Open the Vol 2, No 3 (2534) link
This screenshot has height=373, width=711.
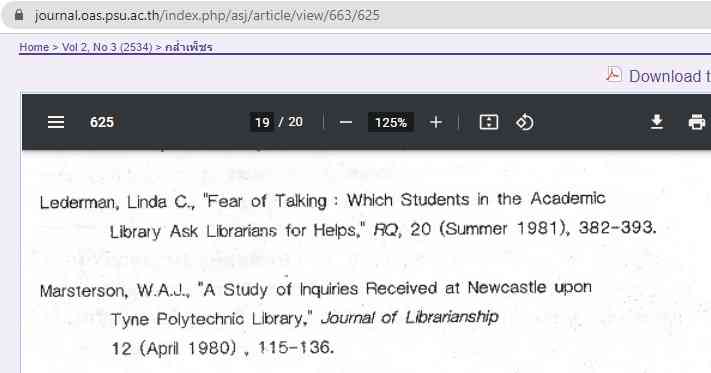(x=107, y=47)
